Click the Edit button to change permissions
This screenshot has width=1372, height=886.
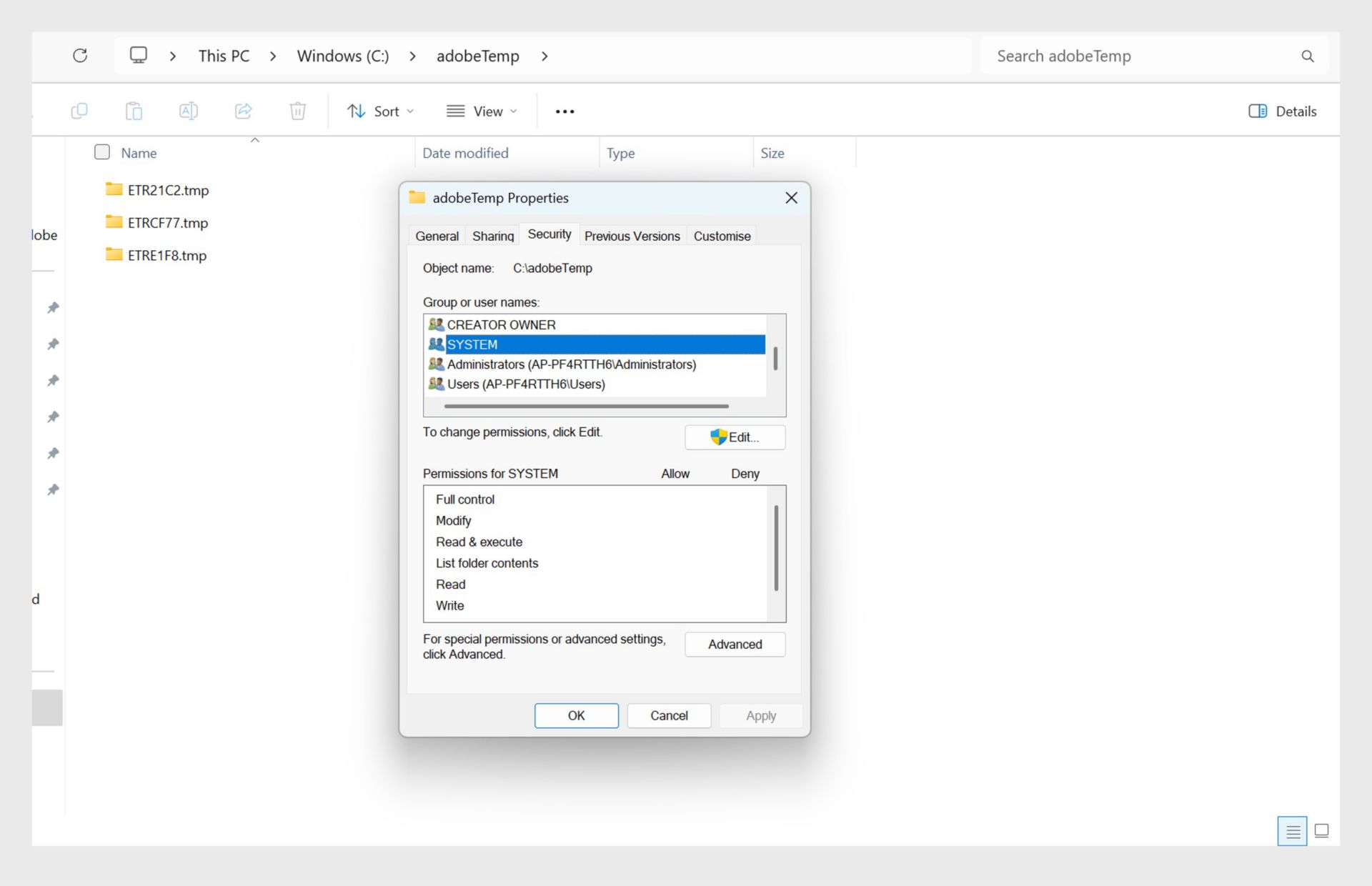click(735, 437)
